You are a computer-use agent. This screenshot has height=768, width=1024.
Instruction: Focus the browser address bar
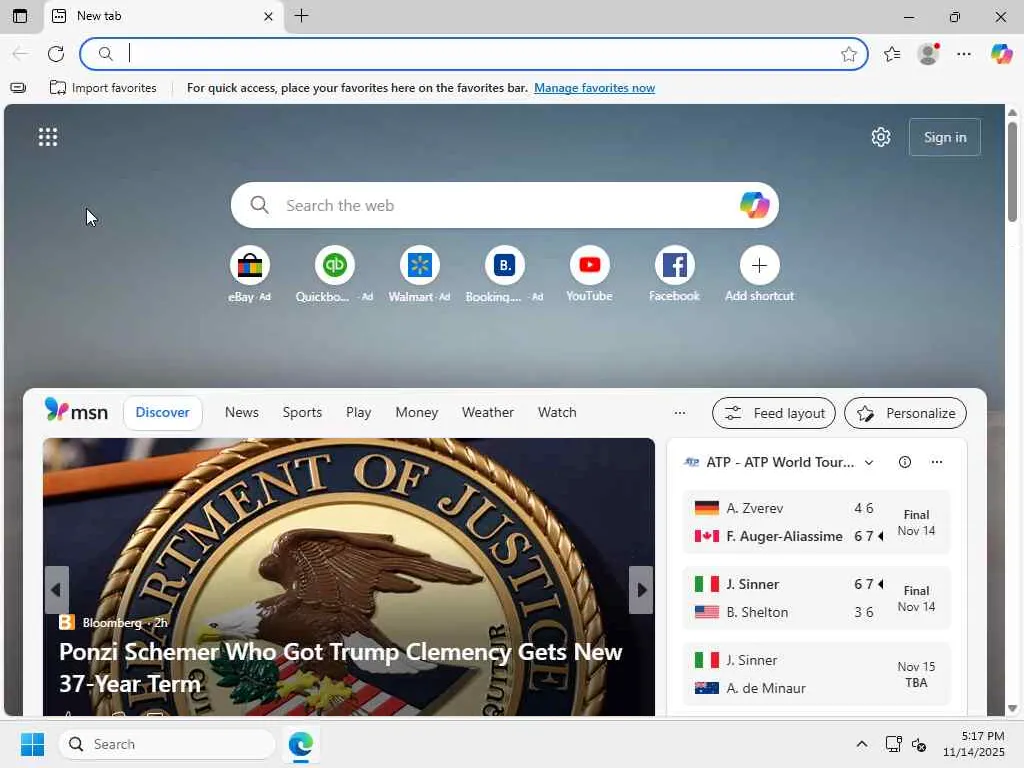473,54
